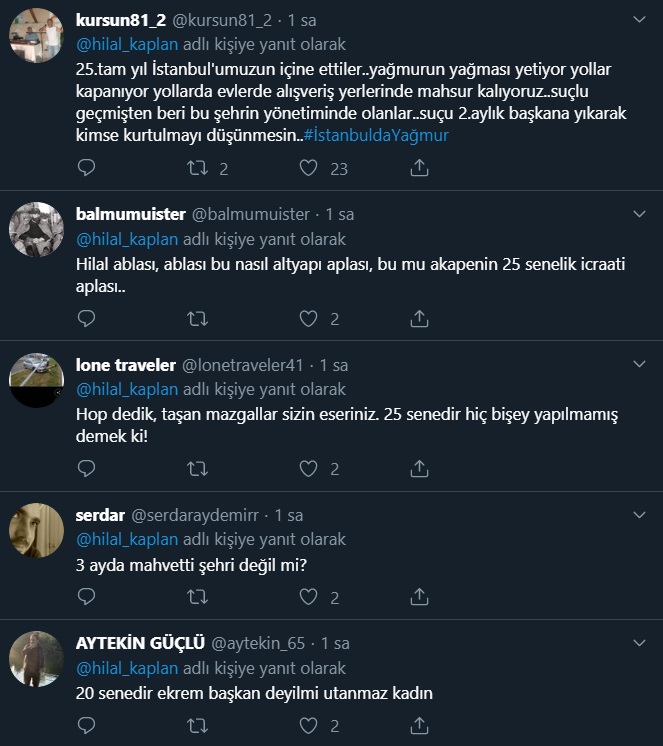
Task: Like balmumuister's tweet
Action: click(309, 319)
